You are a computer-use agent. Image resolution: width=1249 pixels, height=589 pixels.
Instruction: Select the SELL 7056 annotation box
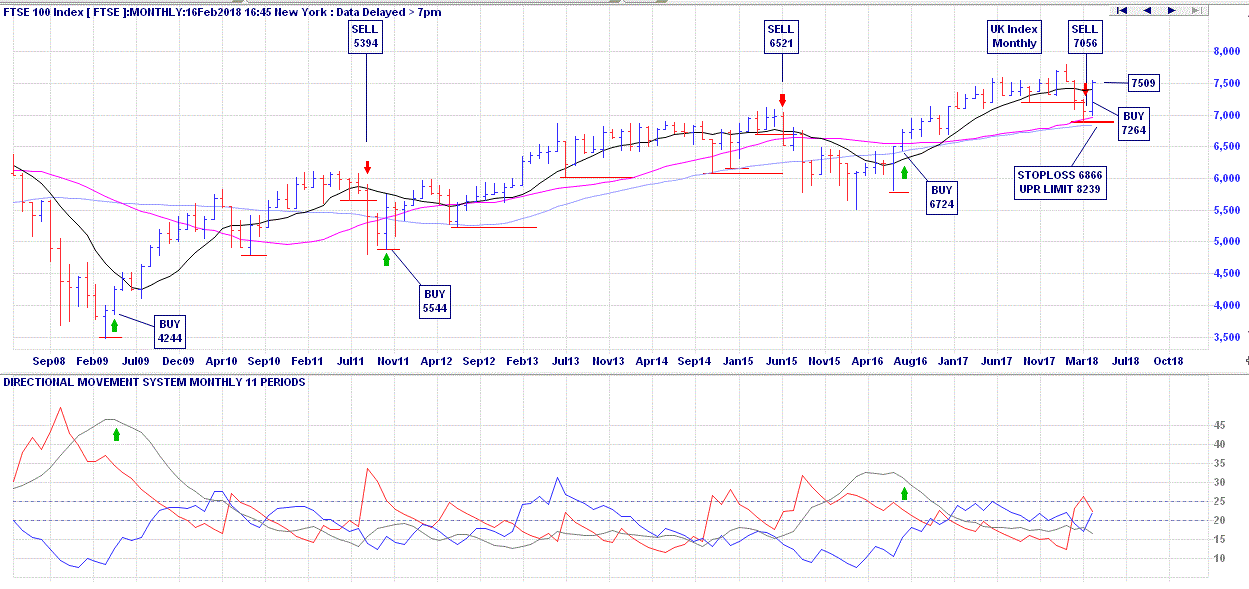pos(1085,37)
